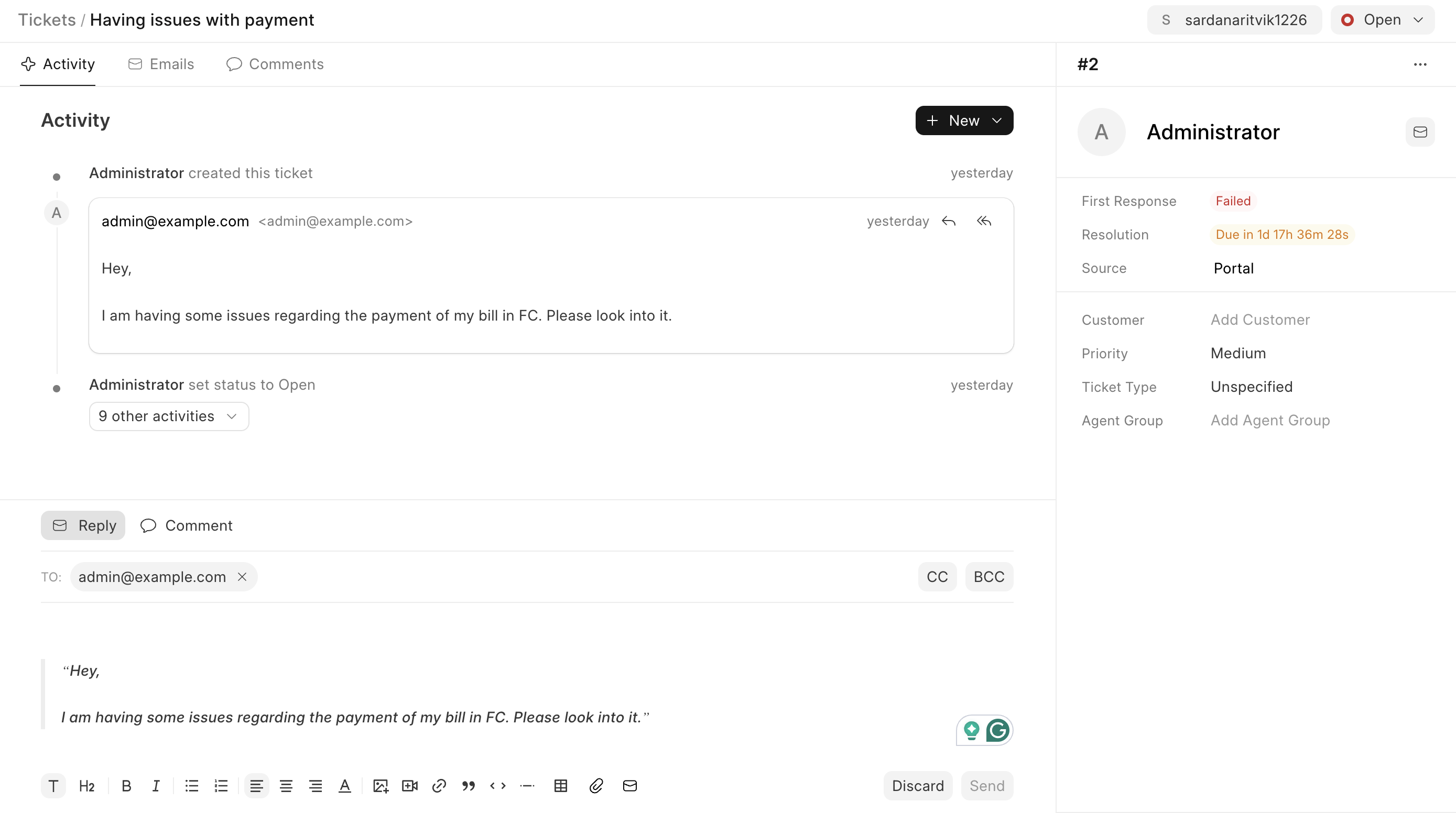Click the font color icon

click(x=344, y=785)
